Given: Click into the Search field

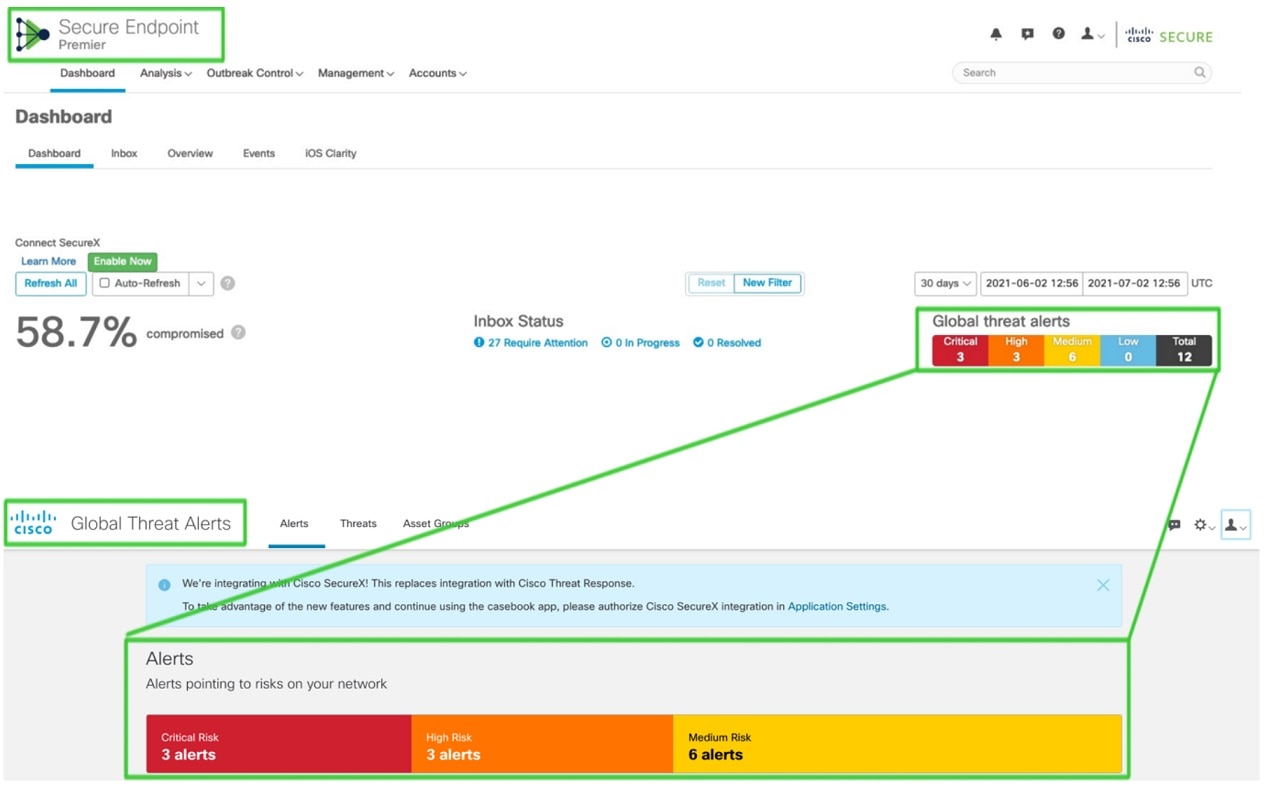Looking at the screenshot, I should coord(1081,72).
